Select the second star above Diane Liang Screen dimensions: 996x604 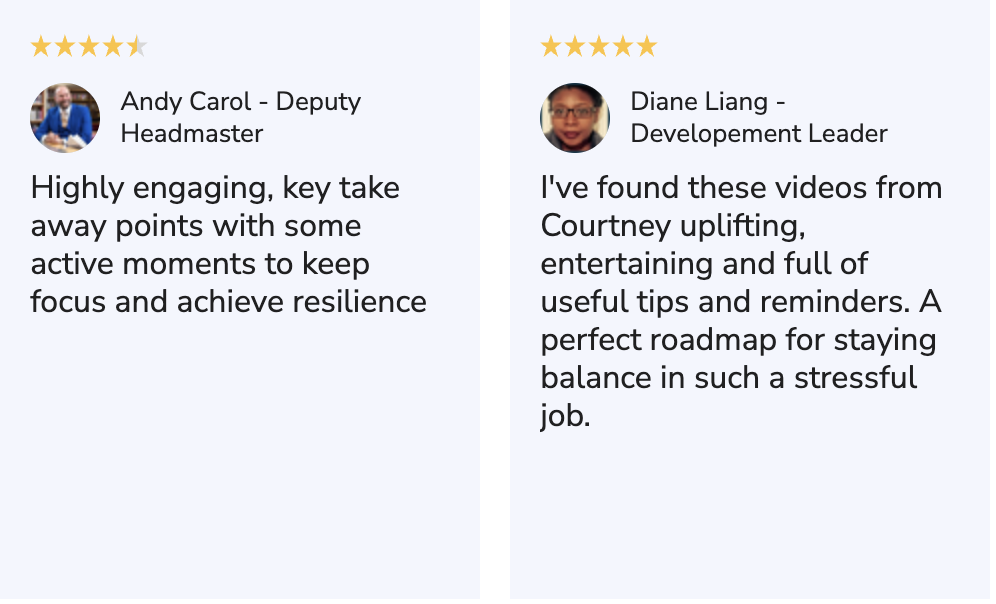point(575,46)
